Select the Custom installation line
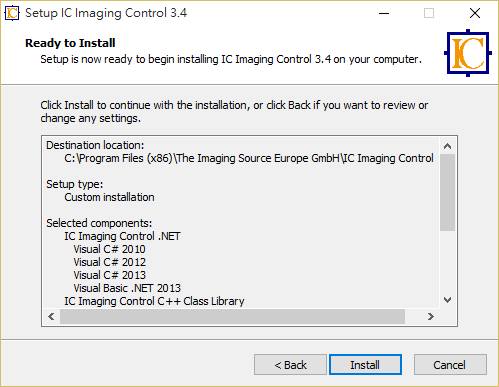This screenshot has height=387, width=499. (109, 197)
